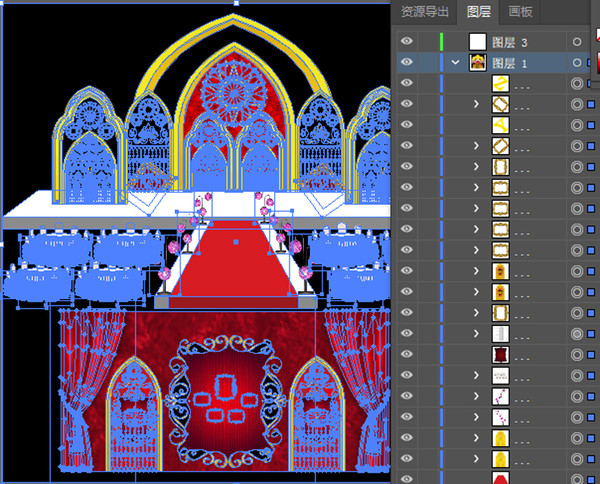
Task: Click target circle of rising flower branch sublayer
Action: (577, 396)
